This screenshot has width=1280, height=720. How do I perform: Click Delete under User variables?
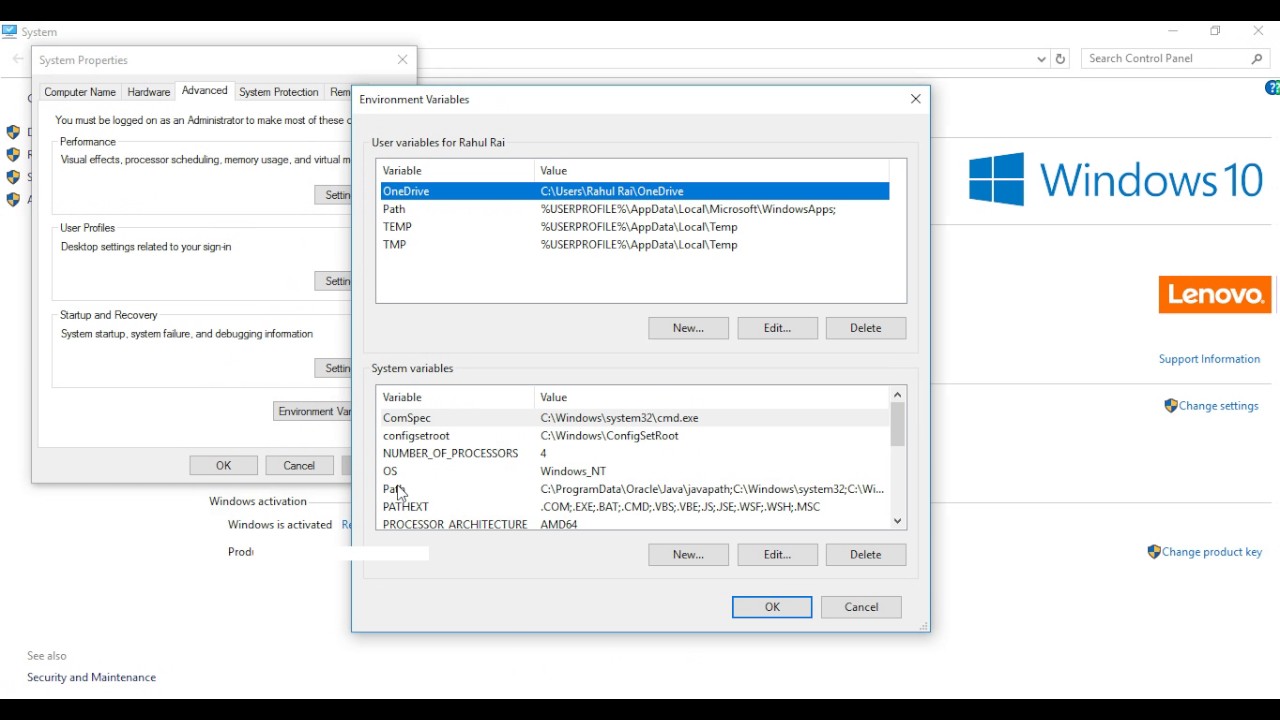pos(866,328)
